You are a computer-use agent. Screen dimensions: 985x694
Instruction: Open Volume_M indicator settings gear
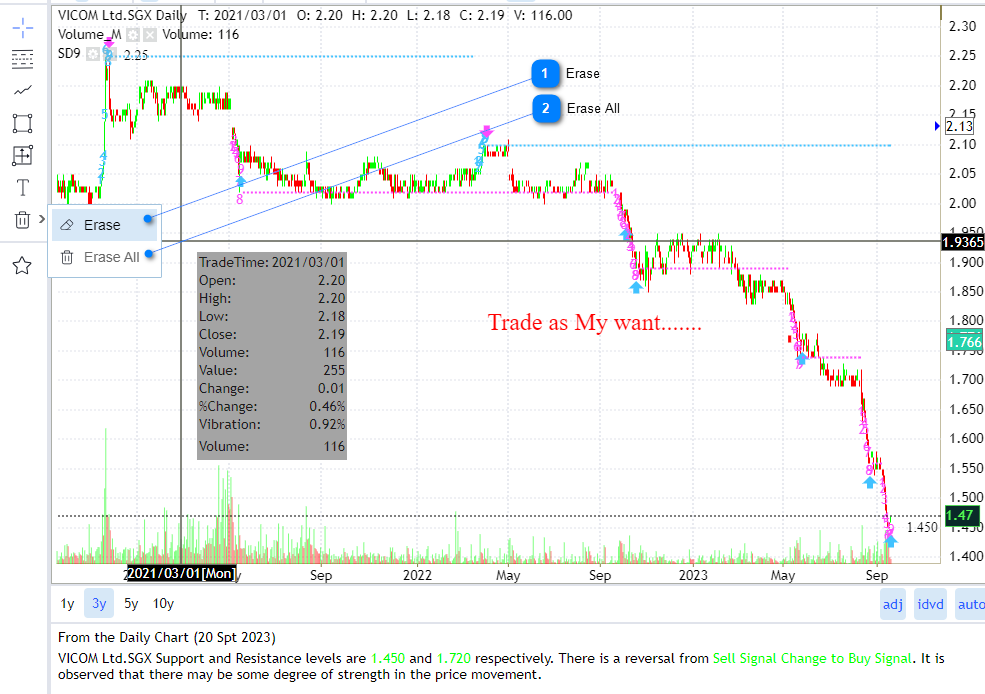133,35
